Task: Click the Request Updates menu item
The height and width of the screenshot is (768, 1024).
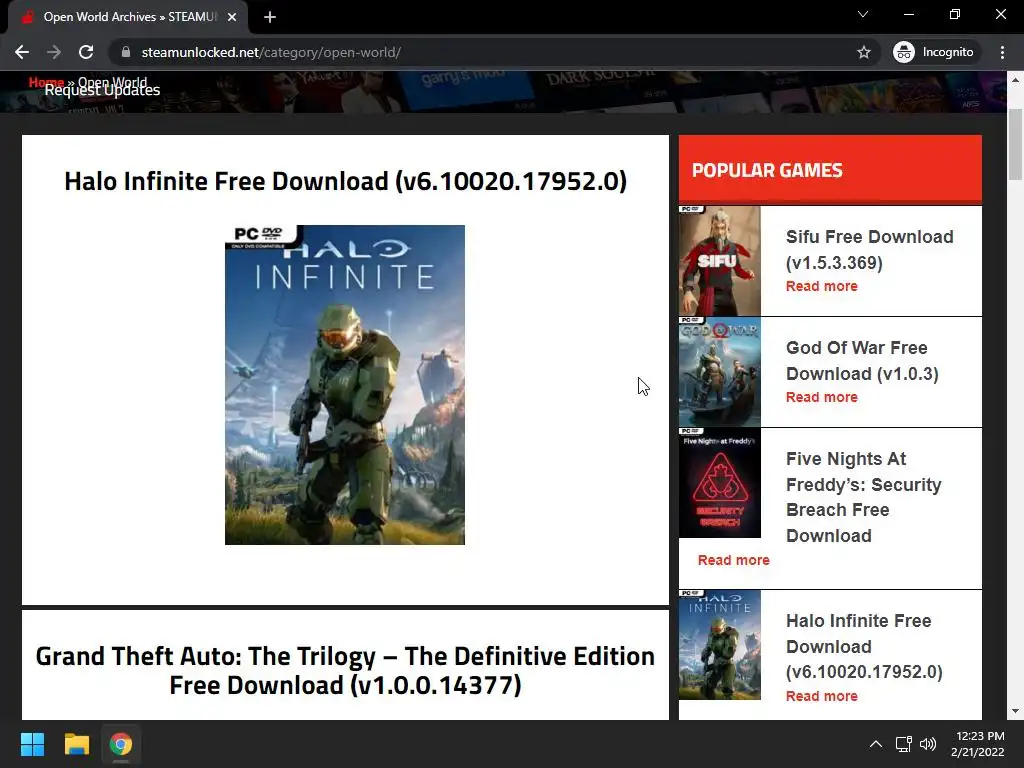Action: click(102, 90)
